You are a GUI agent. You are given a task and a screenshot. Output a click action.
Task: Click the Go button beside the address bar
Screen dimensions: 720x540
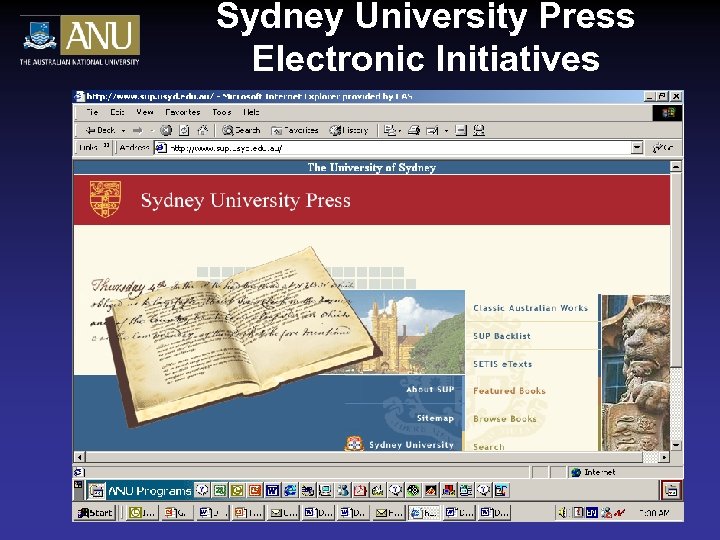coord(663,148)
